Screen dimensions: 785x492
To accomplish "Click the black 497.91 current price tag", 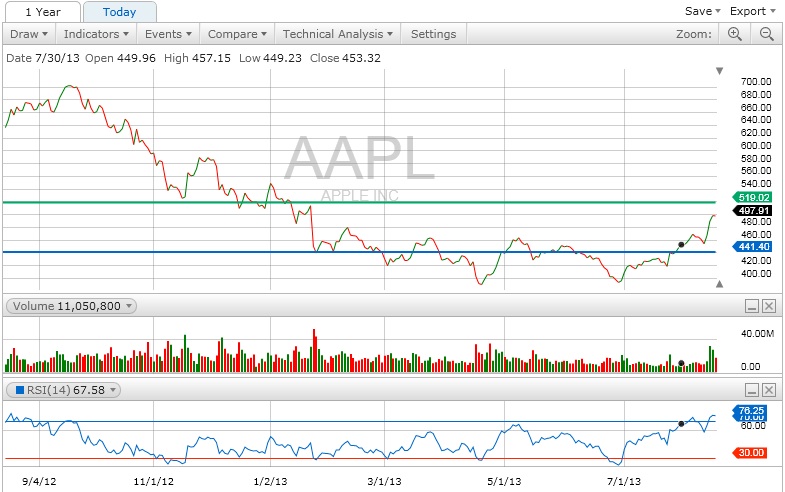I will pos(752,210).
